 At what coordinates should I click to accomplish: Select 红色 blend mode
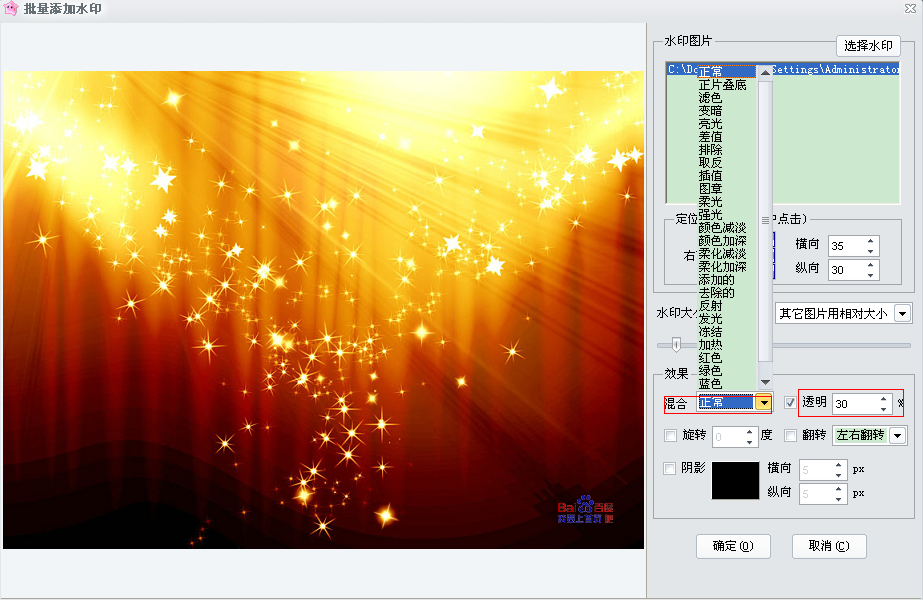point(710,357)
